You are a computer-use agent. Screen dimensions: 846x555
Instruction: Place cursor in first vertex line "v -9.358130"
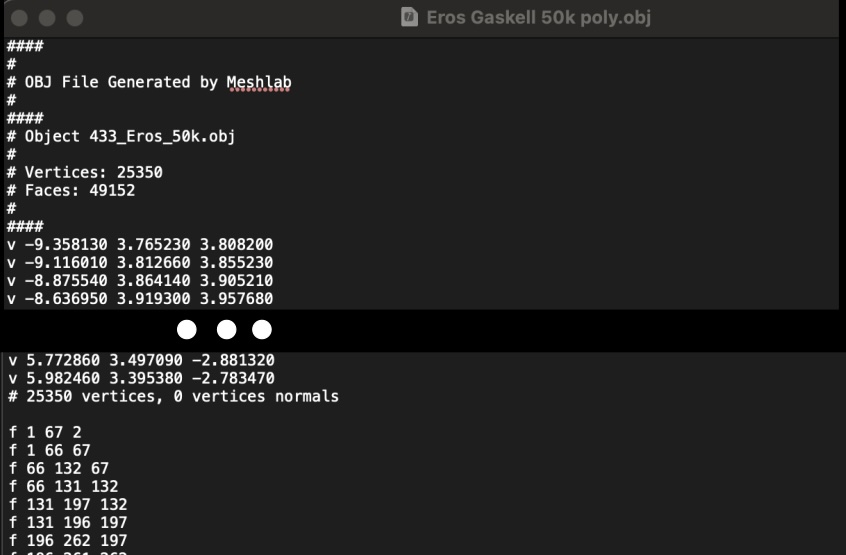(139, 244)
